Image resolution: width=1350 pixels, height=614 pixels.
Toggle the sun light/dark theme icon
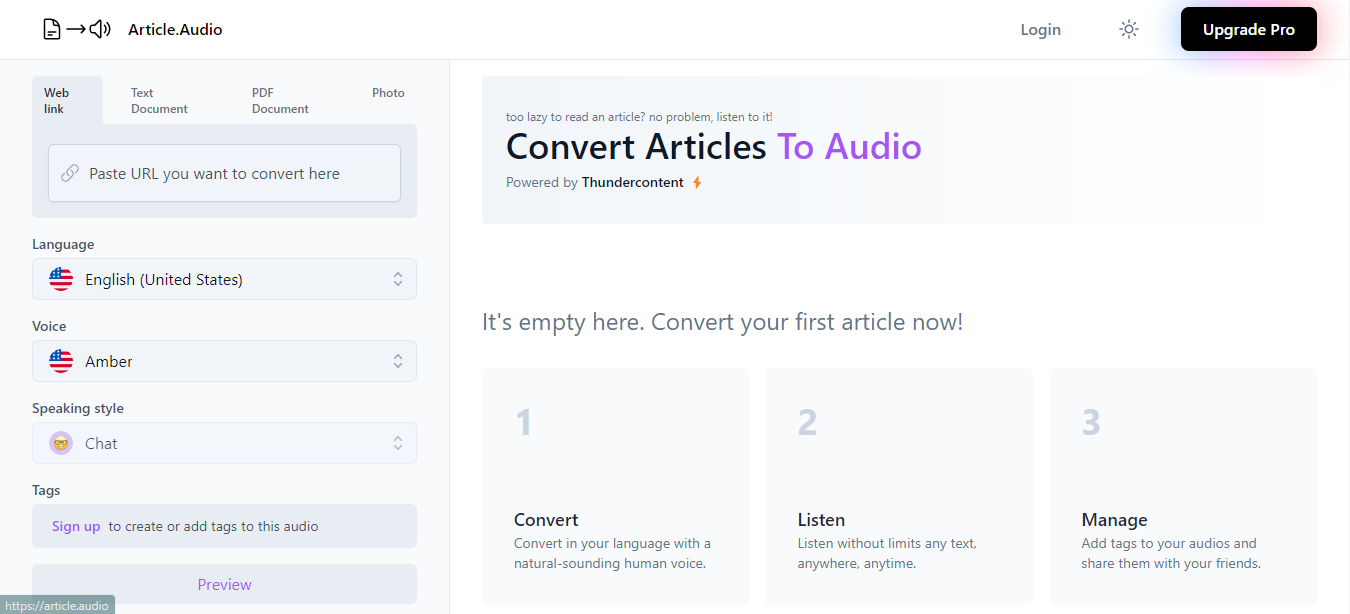pyautogui.click(x=1129, y=29)
